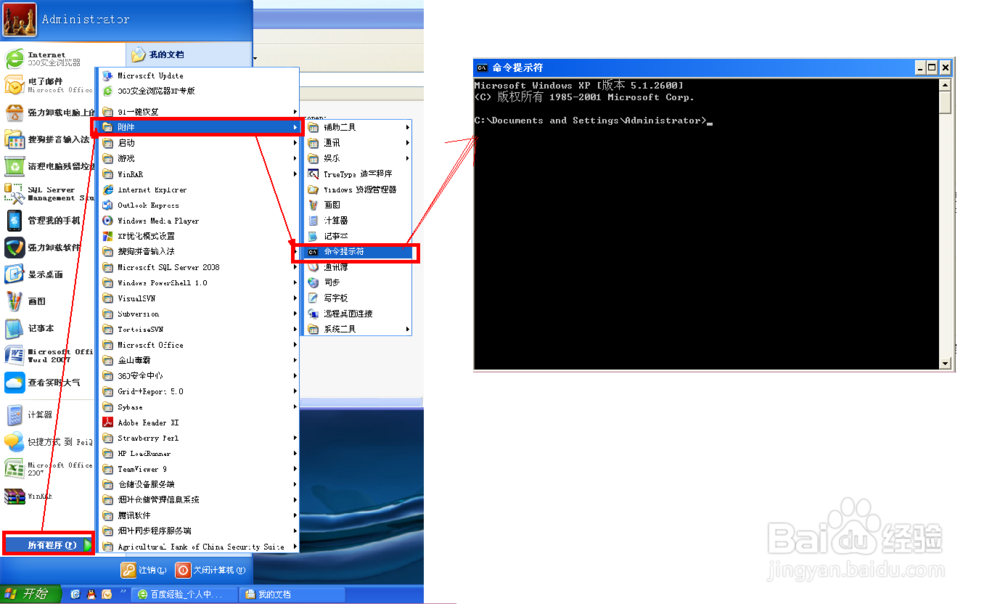The image size is (1000, 604).
Task: Switch to 百度经验 taskbar window
Action: click(185, 594)
